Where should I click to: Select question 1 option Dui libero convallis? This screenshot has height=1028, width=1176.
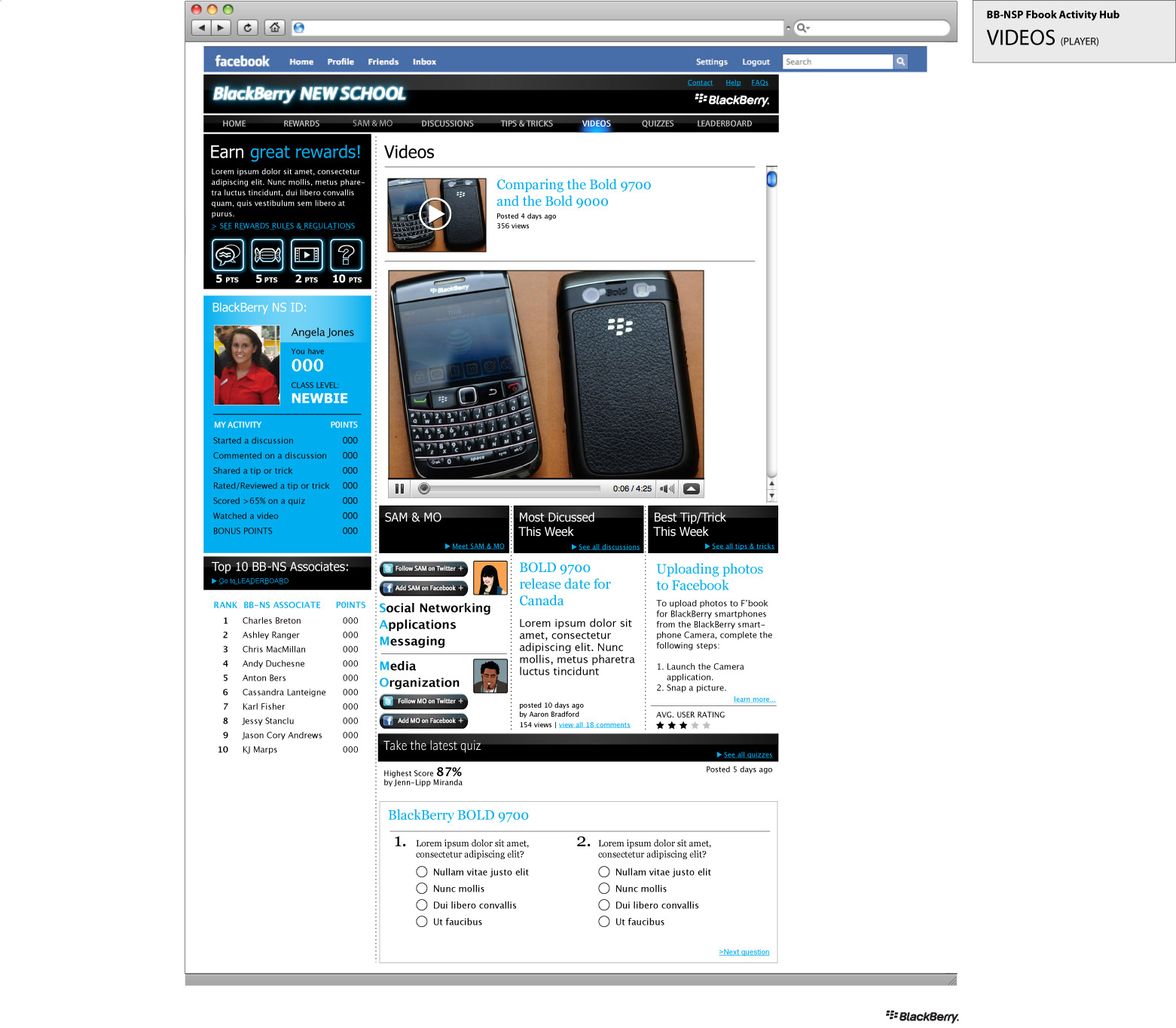(422, 905)
